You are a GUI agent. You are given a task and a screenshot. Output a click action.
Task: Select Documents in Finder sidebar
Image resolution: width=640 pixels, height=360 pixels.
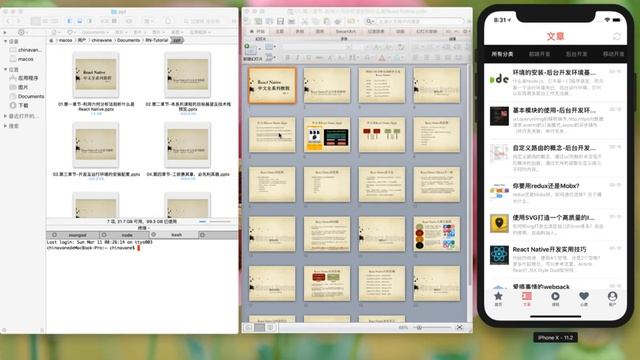coord(27,96)
